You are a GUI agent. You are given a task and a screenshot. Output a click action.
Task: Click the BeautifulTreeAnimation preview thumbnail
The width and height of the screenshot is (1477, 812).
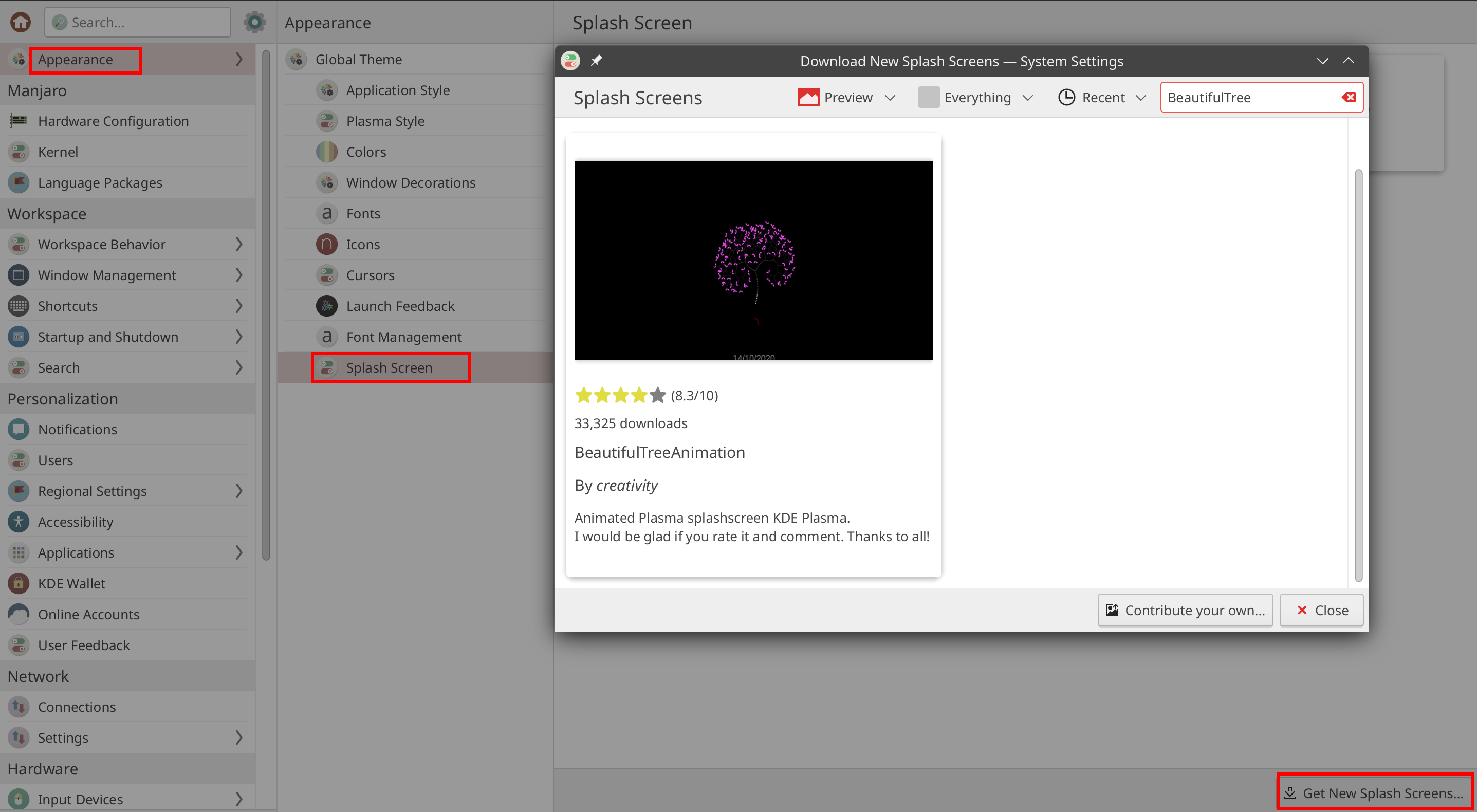pyautogui.click(x=753, y=261)
